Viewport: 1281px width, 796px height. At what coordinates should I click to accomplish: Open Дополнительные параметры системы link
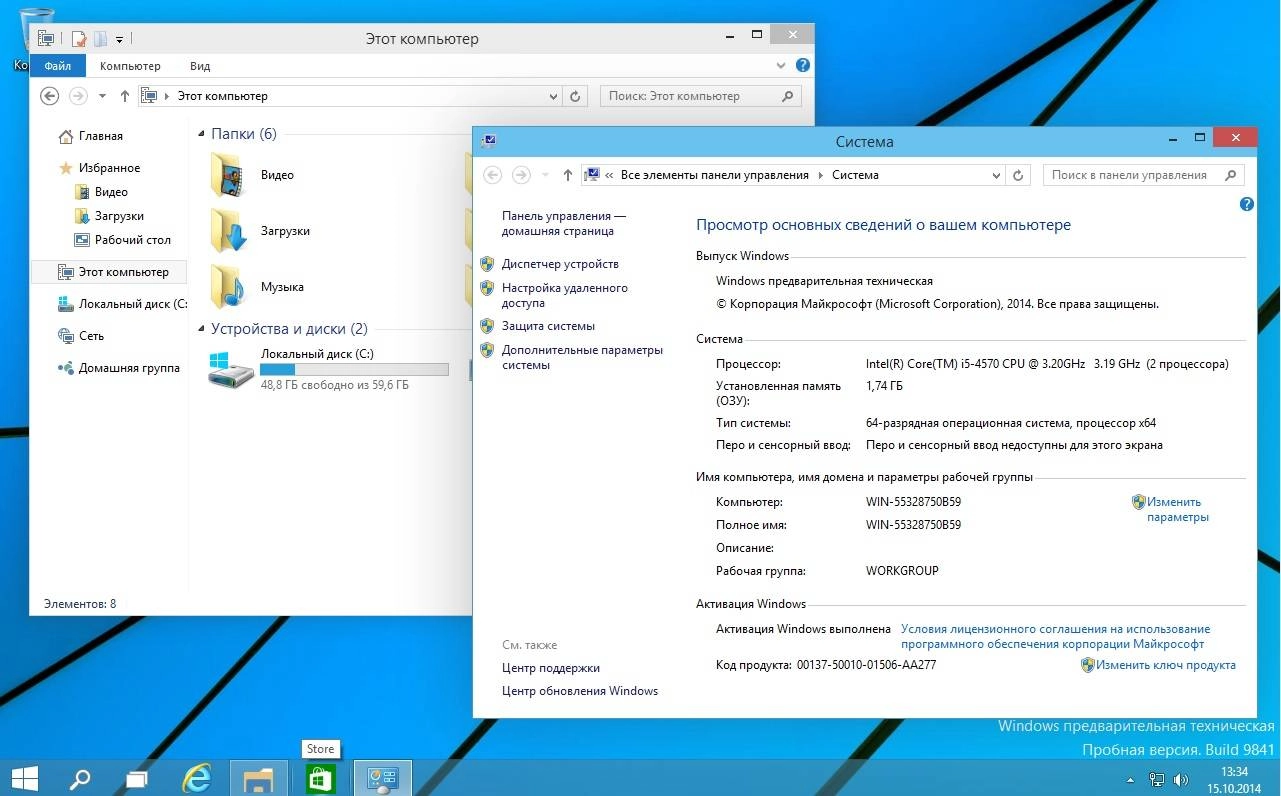click(582, 357)
